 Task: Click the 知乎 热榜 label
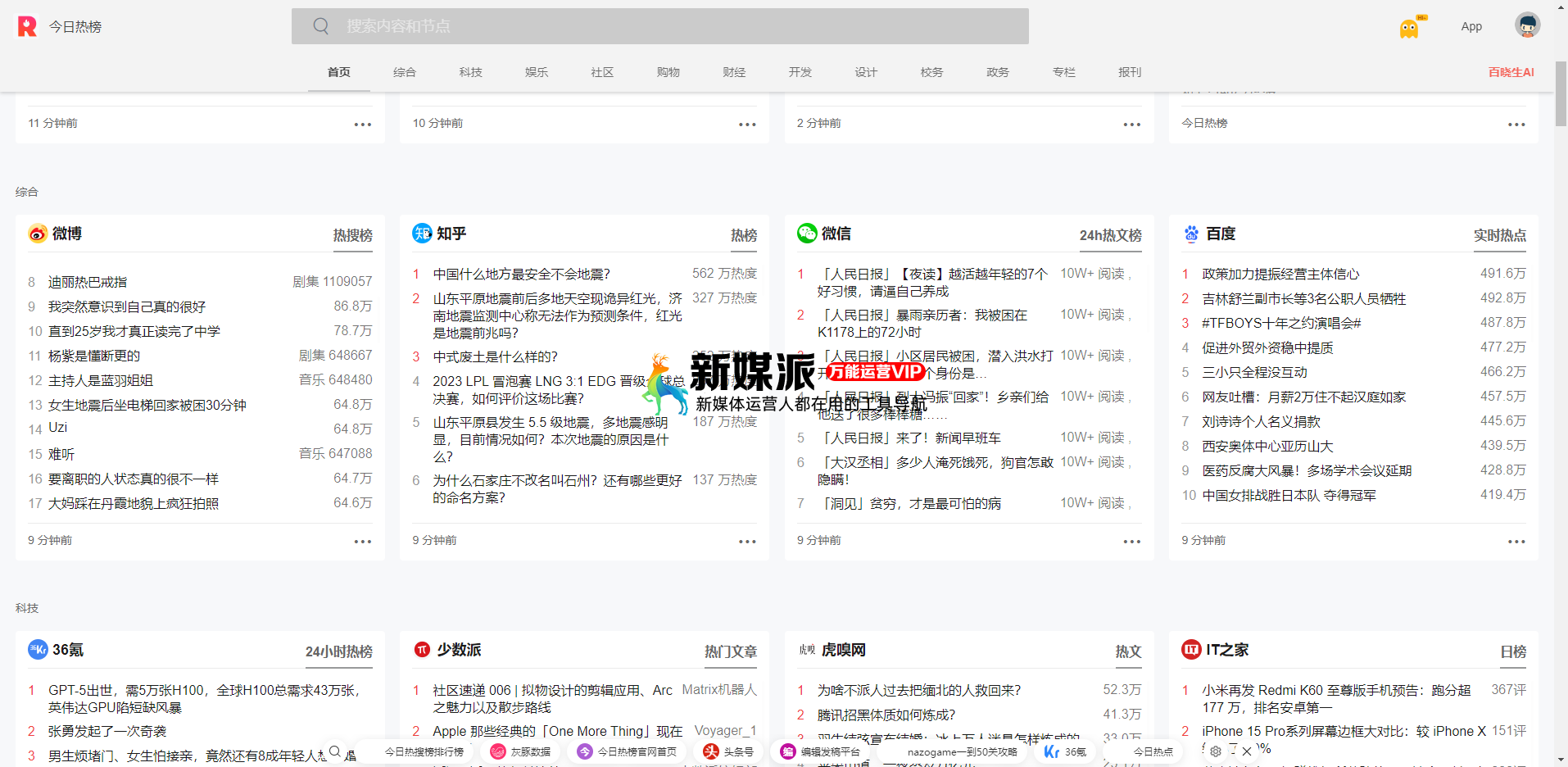(744, 235)
